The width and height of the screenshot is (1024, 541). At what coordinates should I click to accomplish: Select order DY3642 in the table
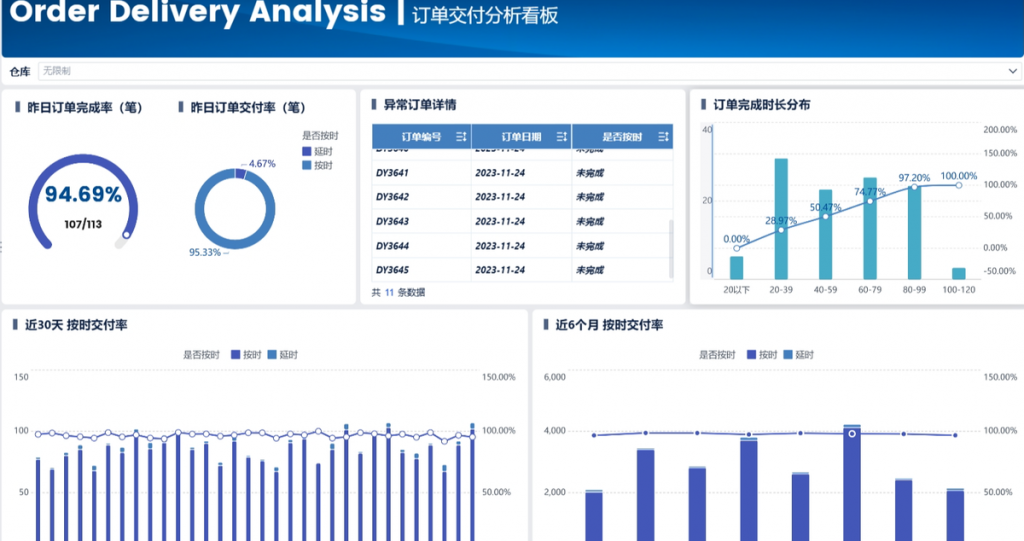392,197
